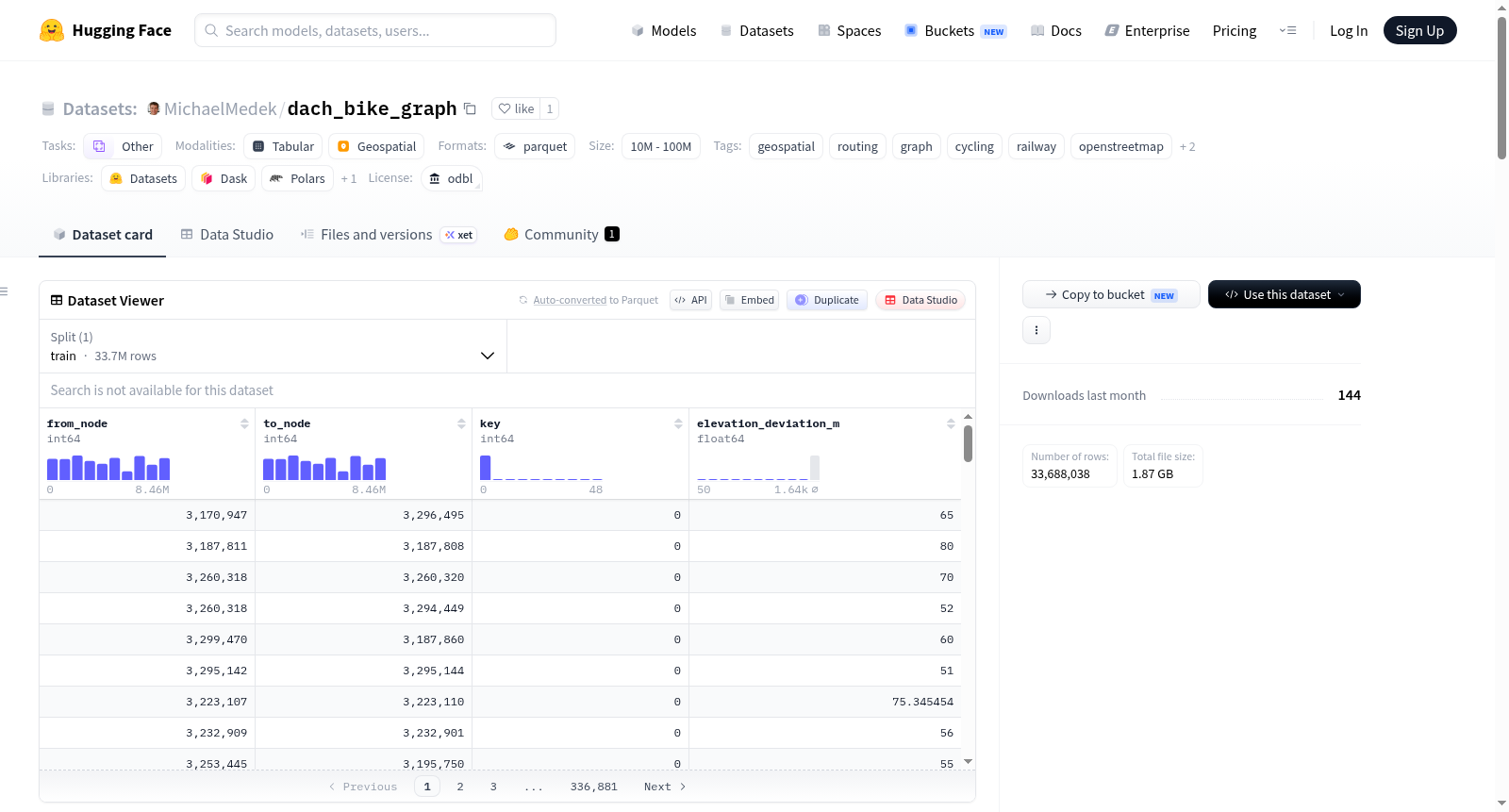This screenshot has height=812, width=1509.
Task: Open Buckets in the top navigation
Action: coord(954,30)
